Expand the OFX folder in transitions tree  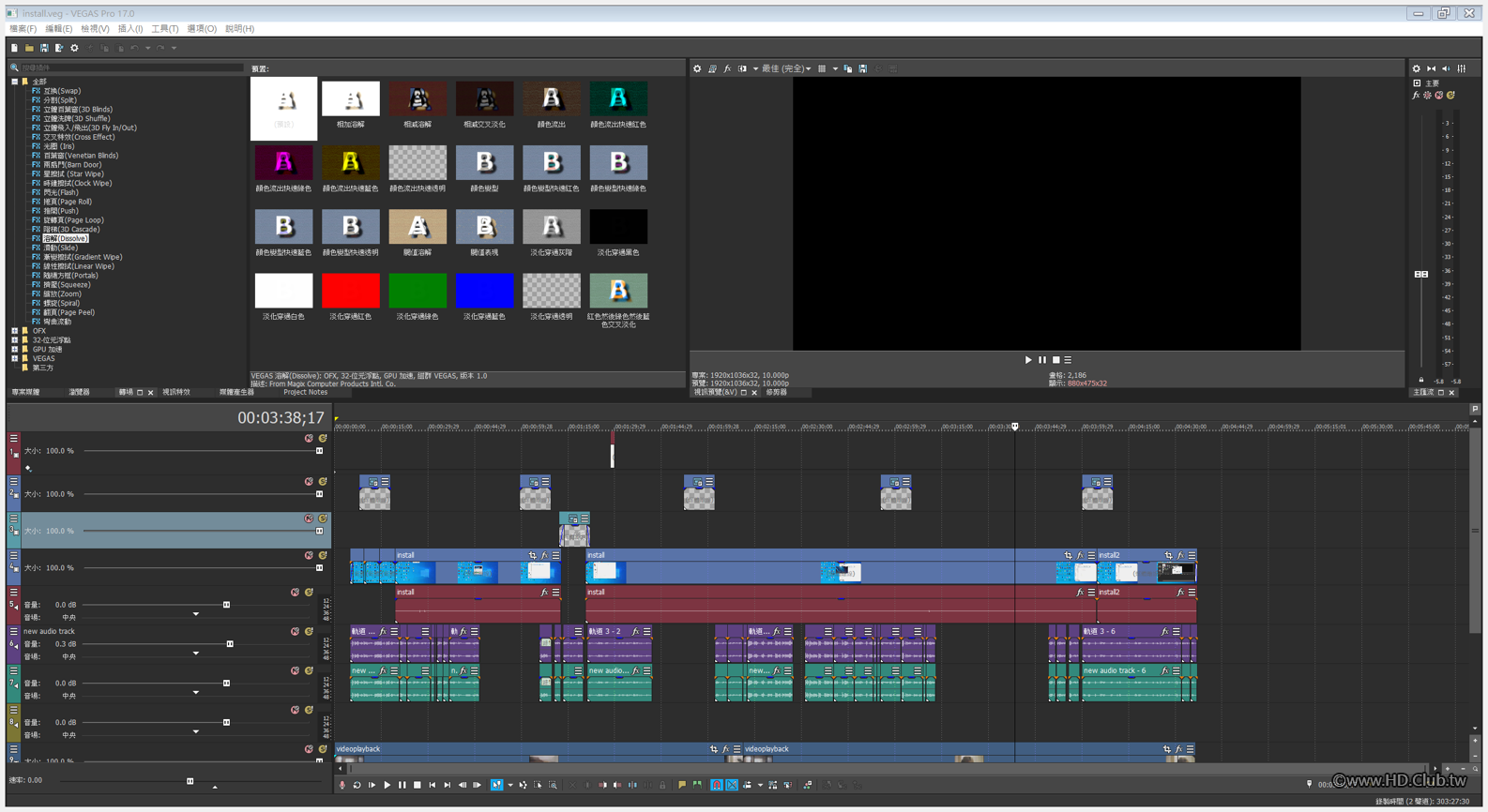[15, 331]
